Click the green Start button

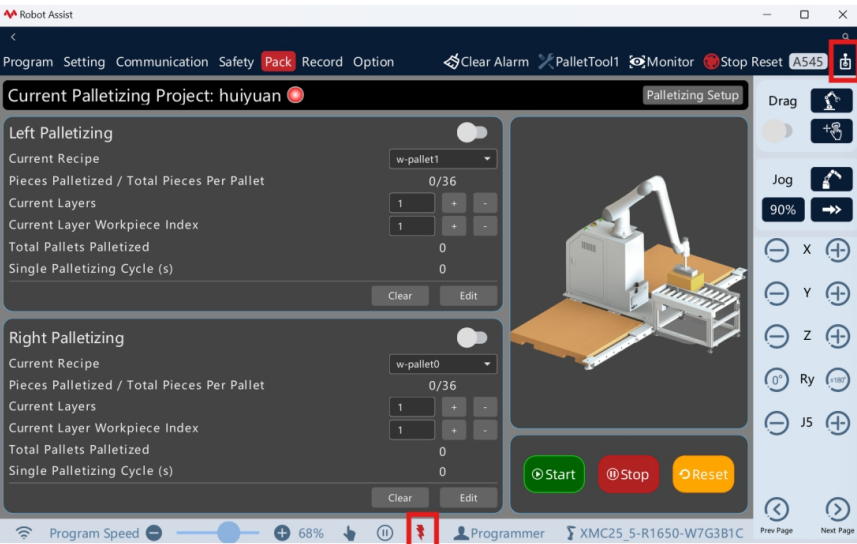coord(554,474)
